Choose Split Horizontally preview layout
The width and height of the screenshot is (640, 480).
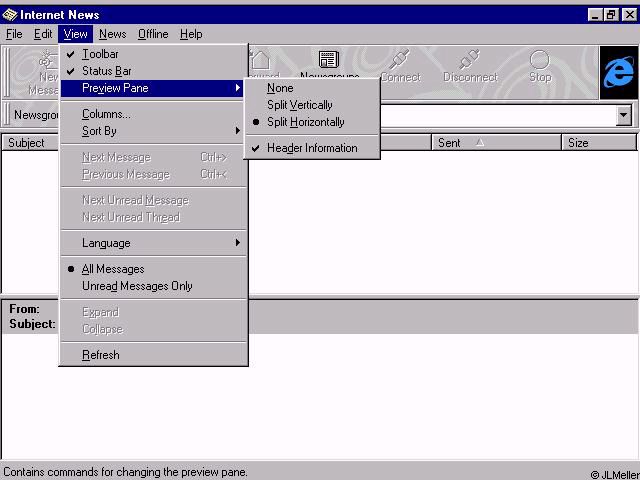312,122
